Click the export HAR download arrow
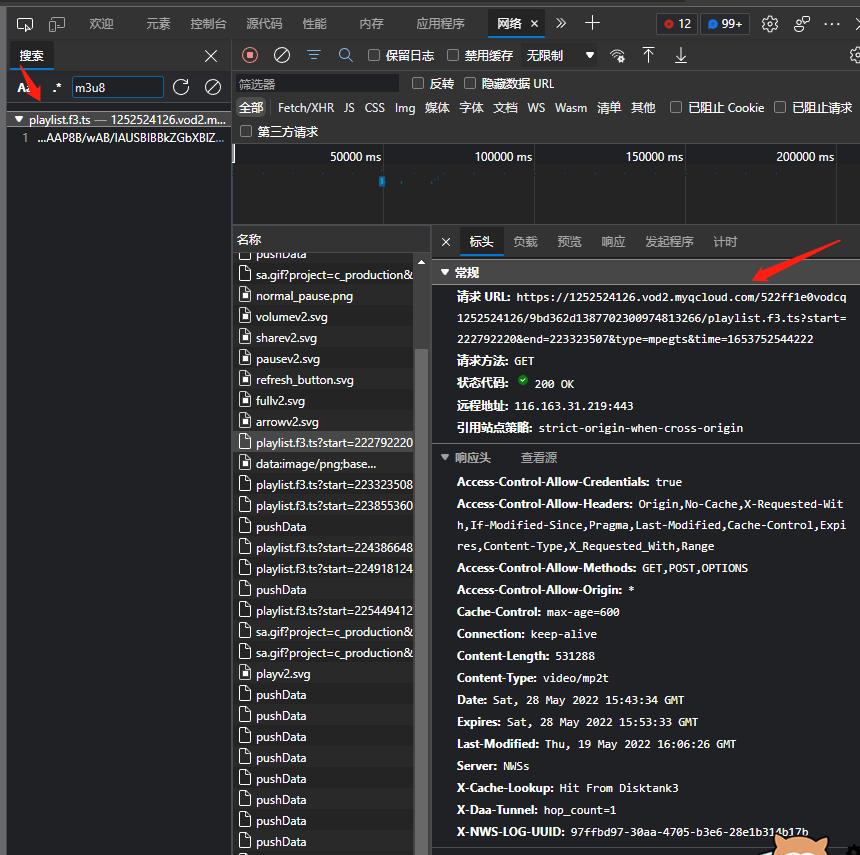Image resolution: width=860 pixels, height=855 pixels. [x=681, y=55]
